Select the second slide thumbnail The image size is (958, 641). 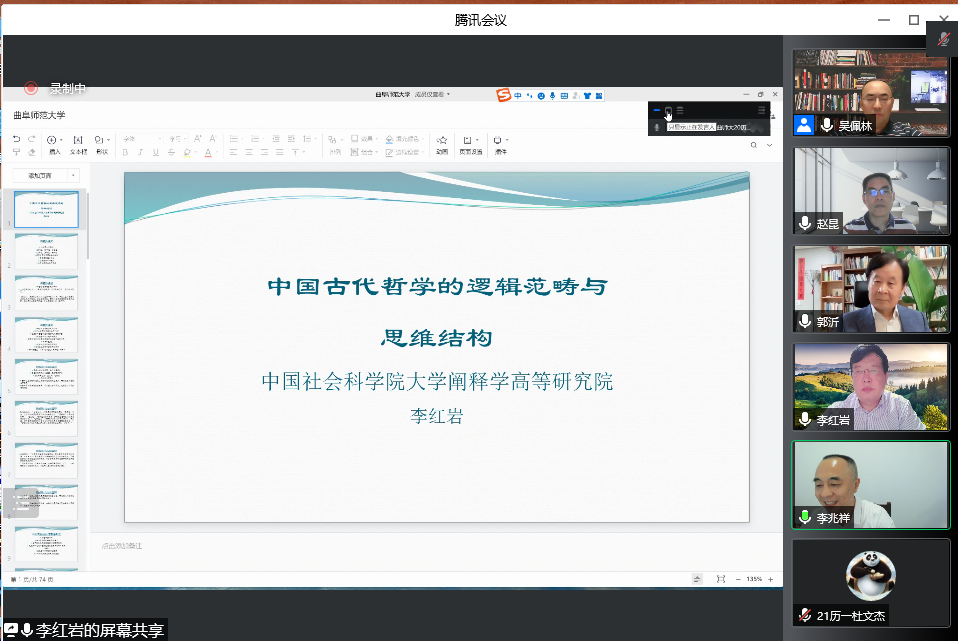(46, 252)
